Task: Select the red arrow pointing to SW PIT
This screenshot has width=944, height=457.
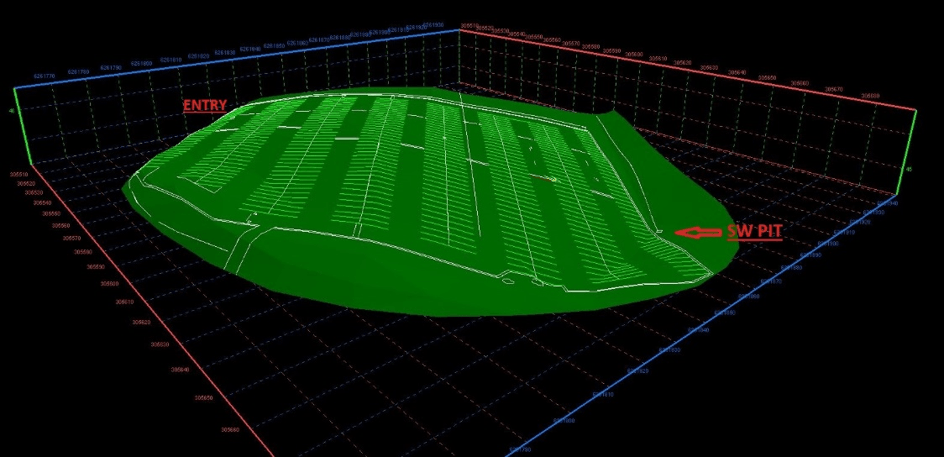Action: [698, 232]
